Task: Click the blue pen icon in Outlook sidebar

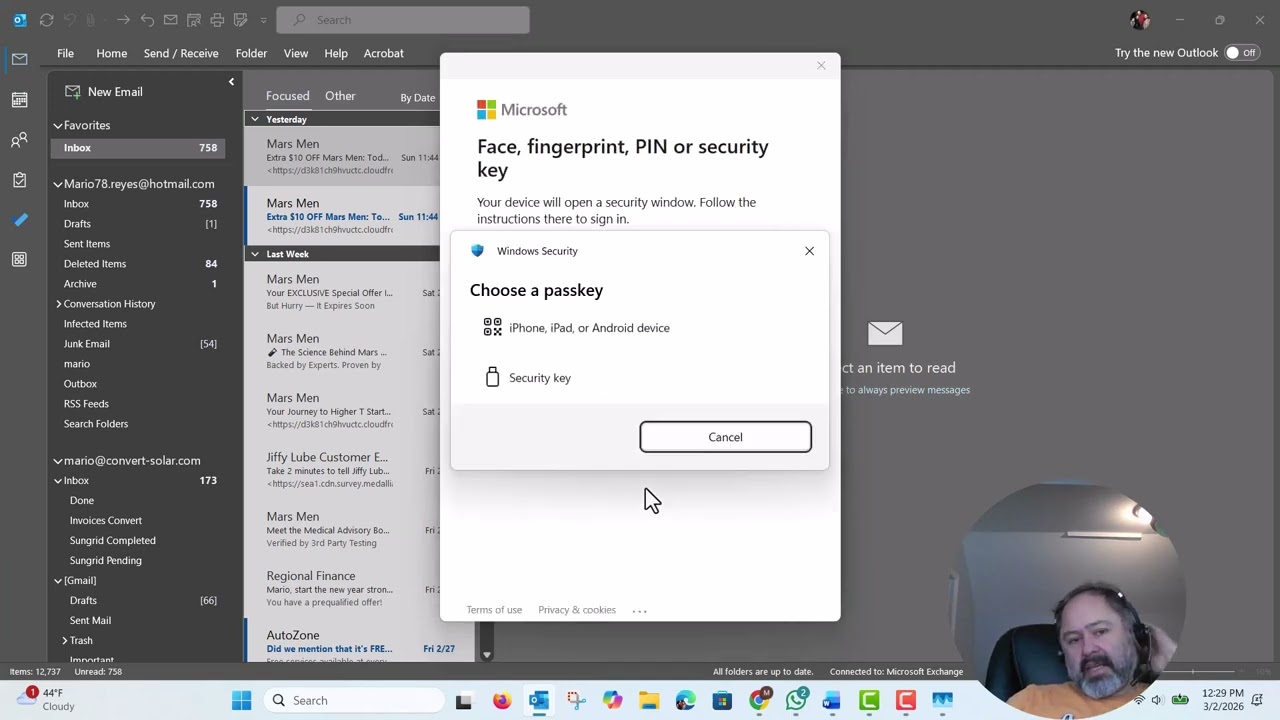Action: 19,220
